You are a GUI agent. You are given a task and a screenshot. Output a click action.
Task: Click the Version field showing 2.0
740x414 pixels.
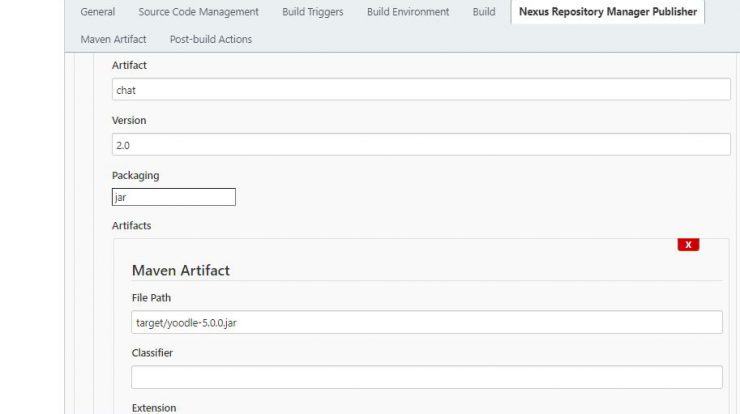coord(421,144)
